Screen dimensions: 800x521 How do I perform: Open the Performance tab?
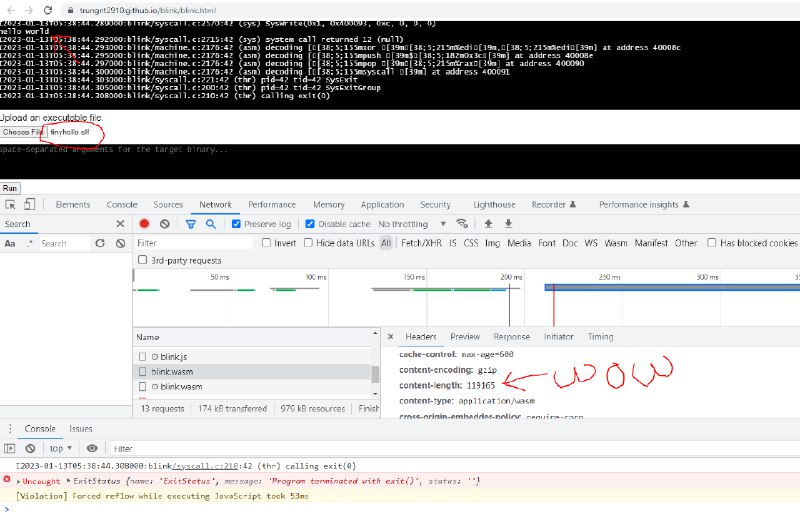272,205
